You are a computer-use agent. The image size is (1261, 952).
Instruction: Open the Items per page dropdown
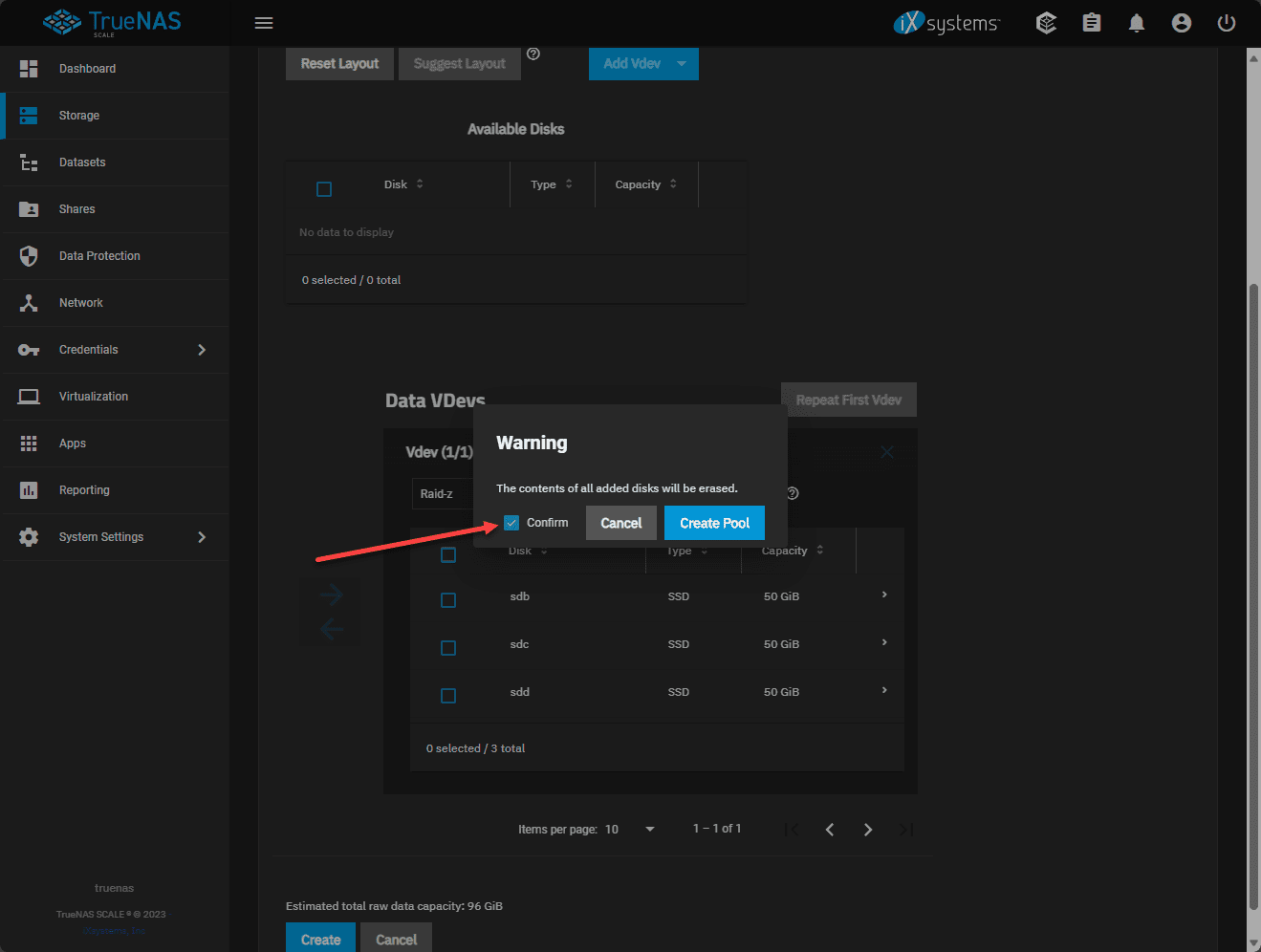[649, 830]
